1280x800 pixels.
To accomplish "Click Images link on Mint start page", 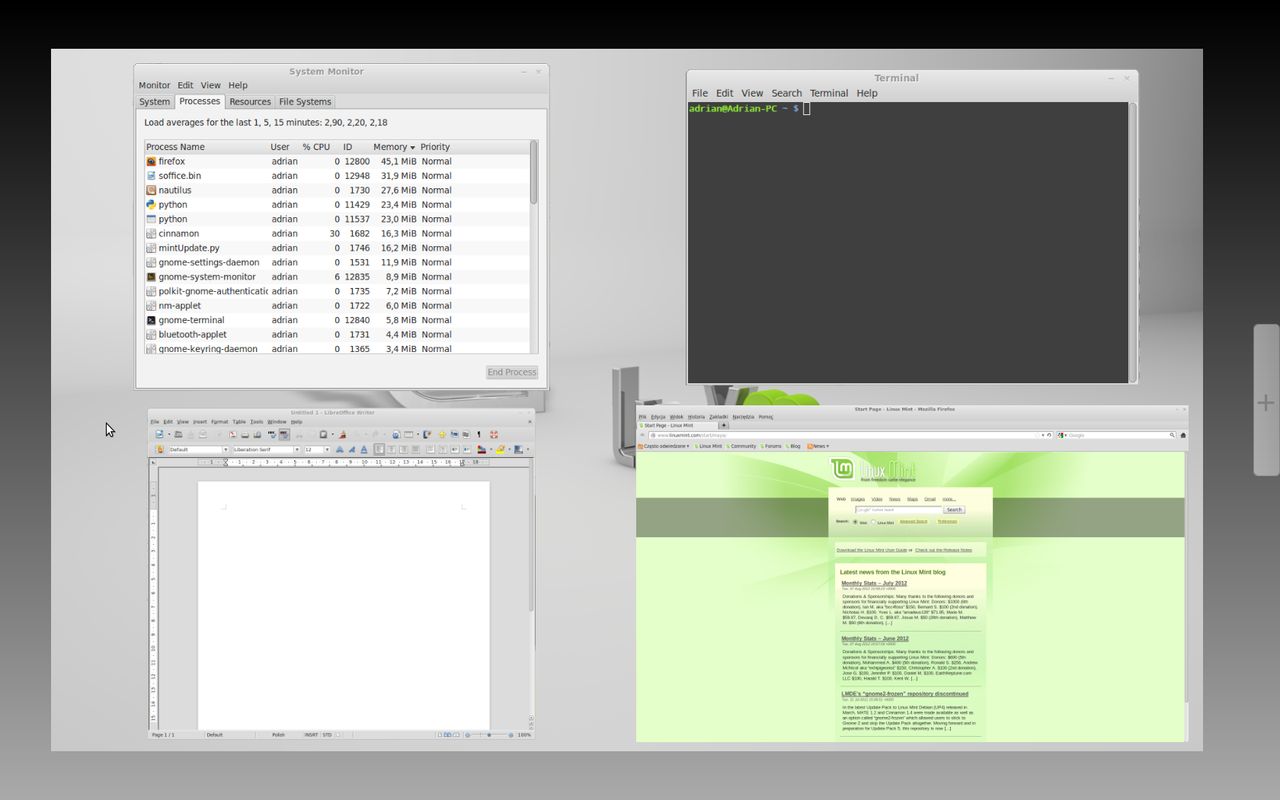I will pos(858,499).
